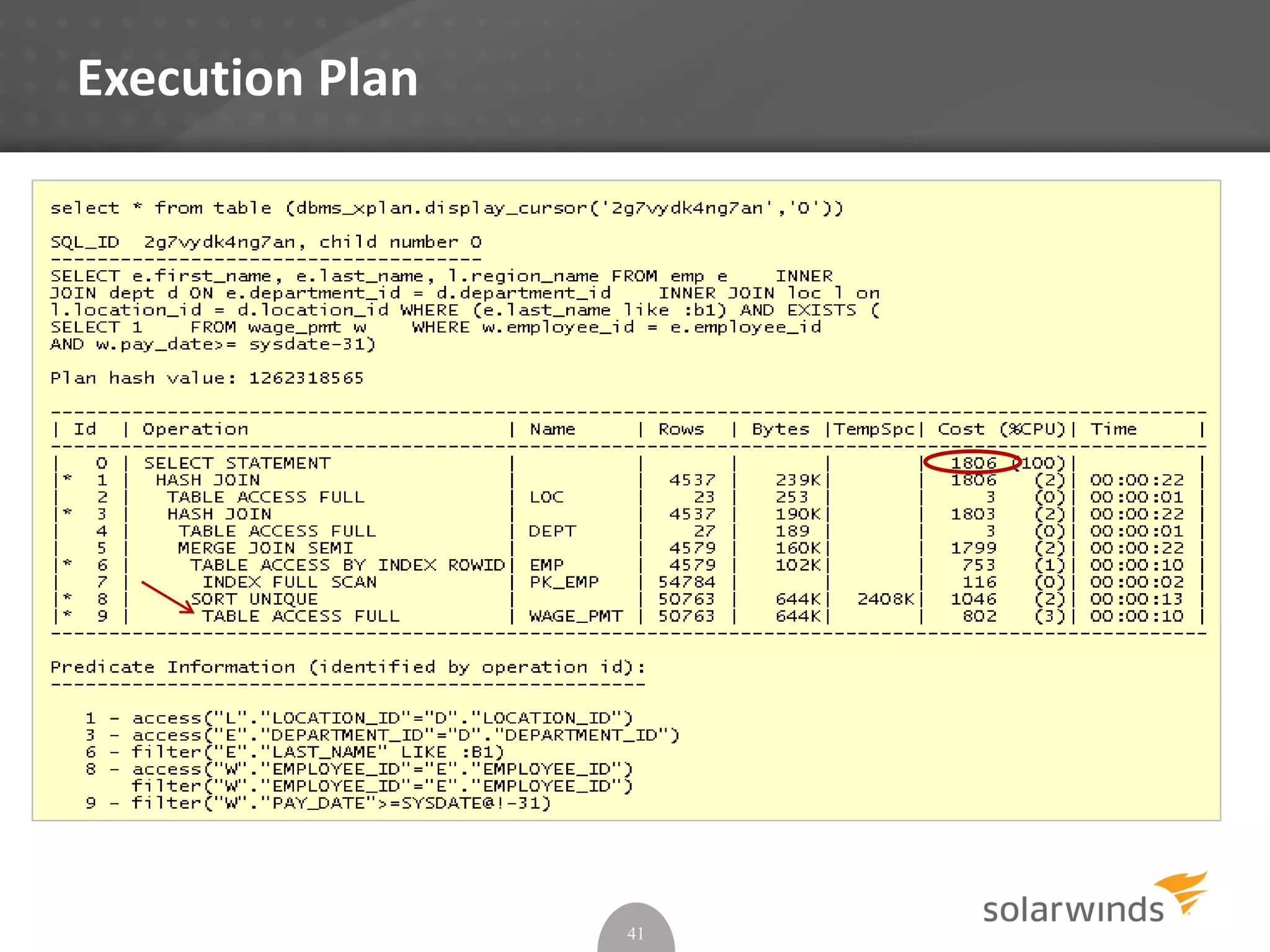
Task: Click the 'LOC' table name
Action: click(x=546, y=497)
